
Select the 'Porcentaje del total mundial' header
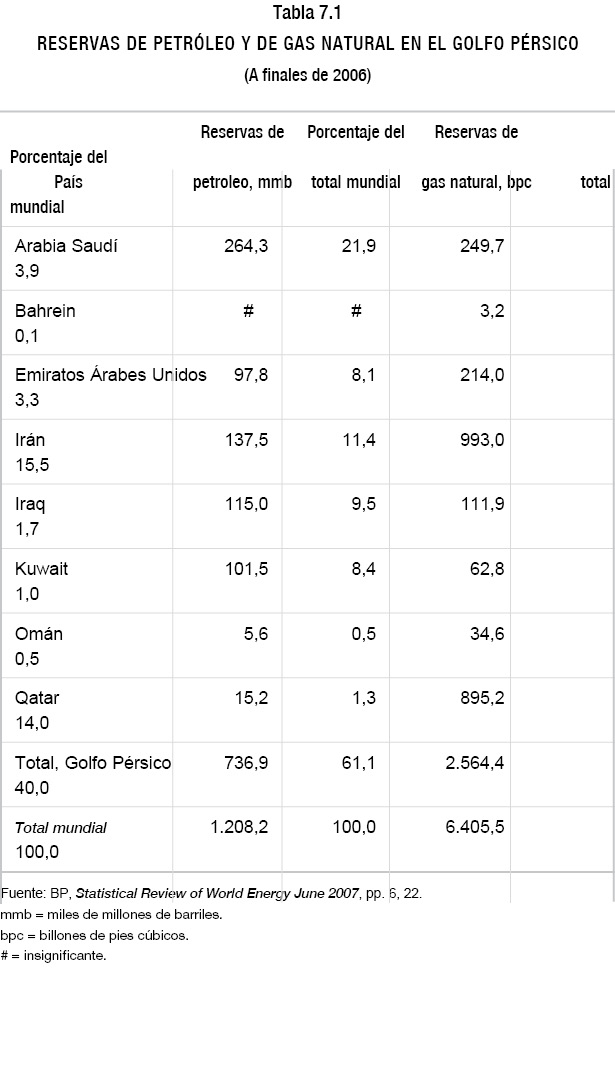click(356, 157)
